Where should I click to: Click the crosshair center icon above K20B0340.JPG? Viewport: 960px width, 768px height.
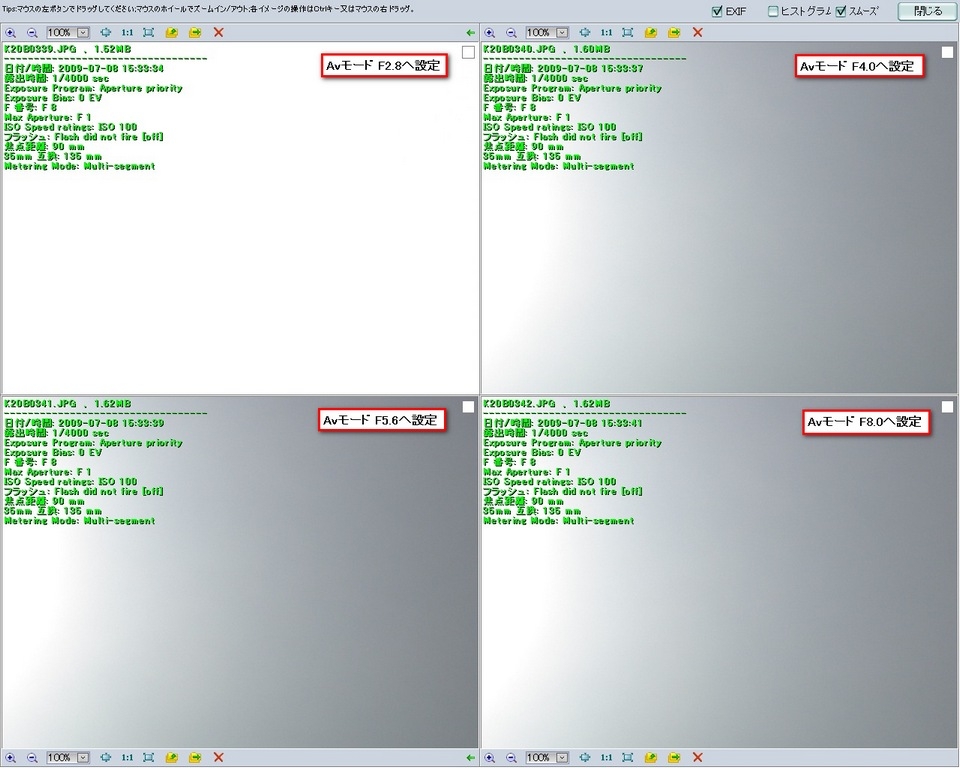point(585,32)
